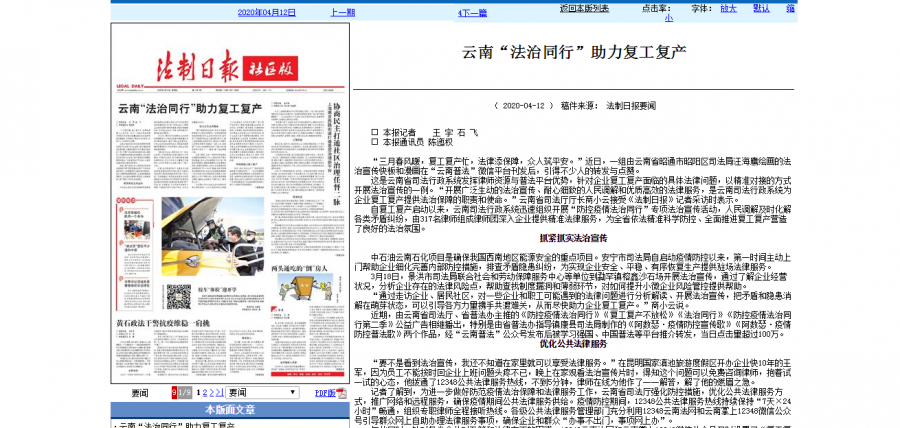Select the QR code in the page preview
Viewport: 900px width, 428px height.
[179, 296]
